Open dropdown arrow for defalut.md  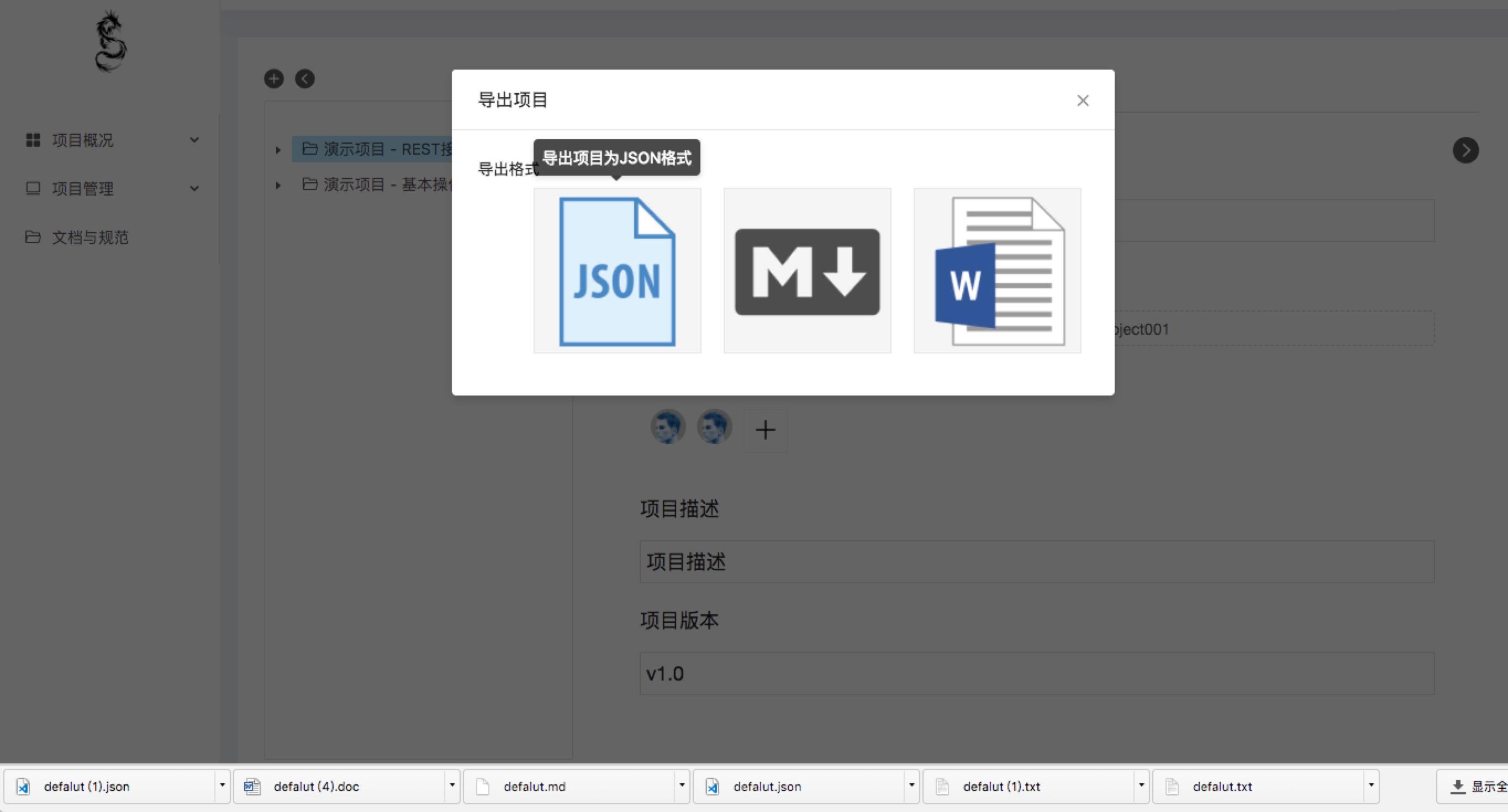(x=682, y=785)
